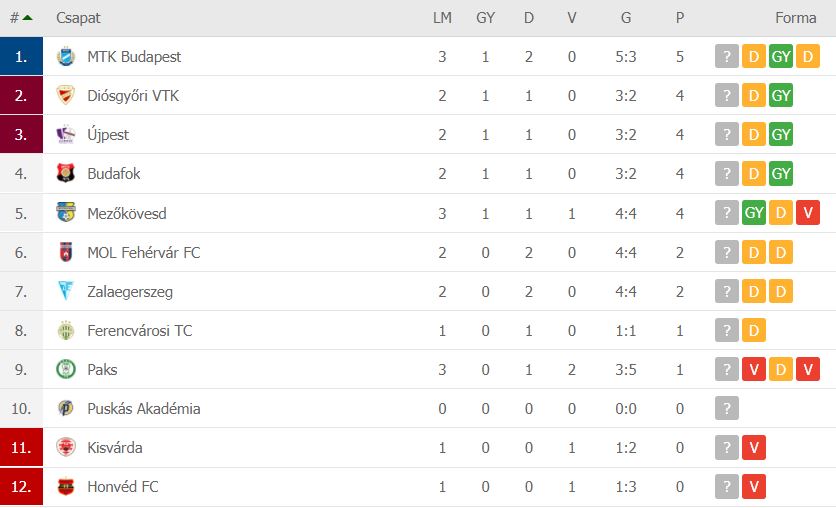Click the Diósgyőri VTK team logo
The width and height of the screenshot is (836, 508).
[66, 95]
